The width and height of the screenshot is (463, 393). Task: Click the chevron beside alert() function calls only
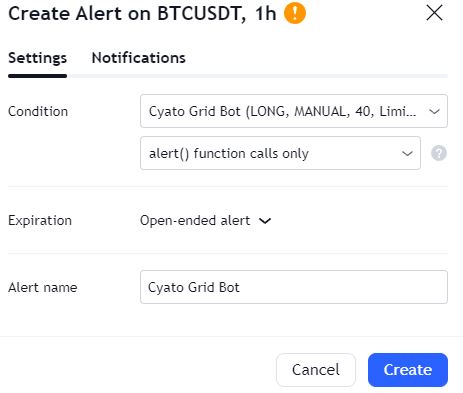pyautogui.click(x=407, y=154)
